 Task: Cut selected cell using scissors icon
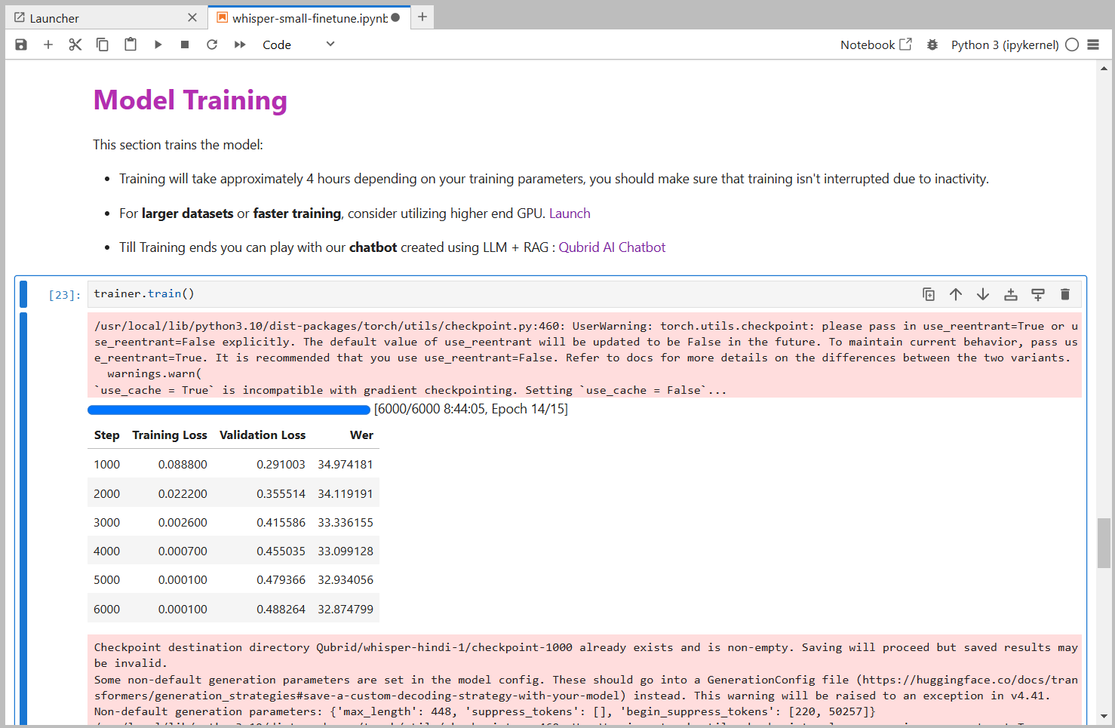pyautogui.click(x=75, y=45)
